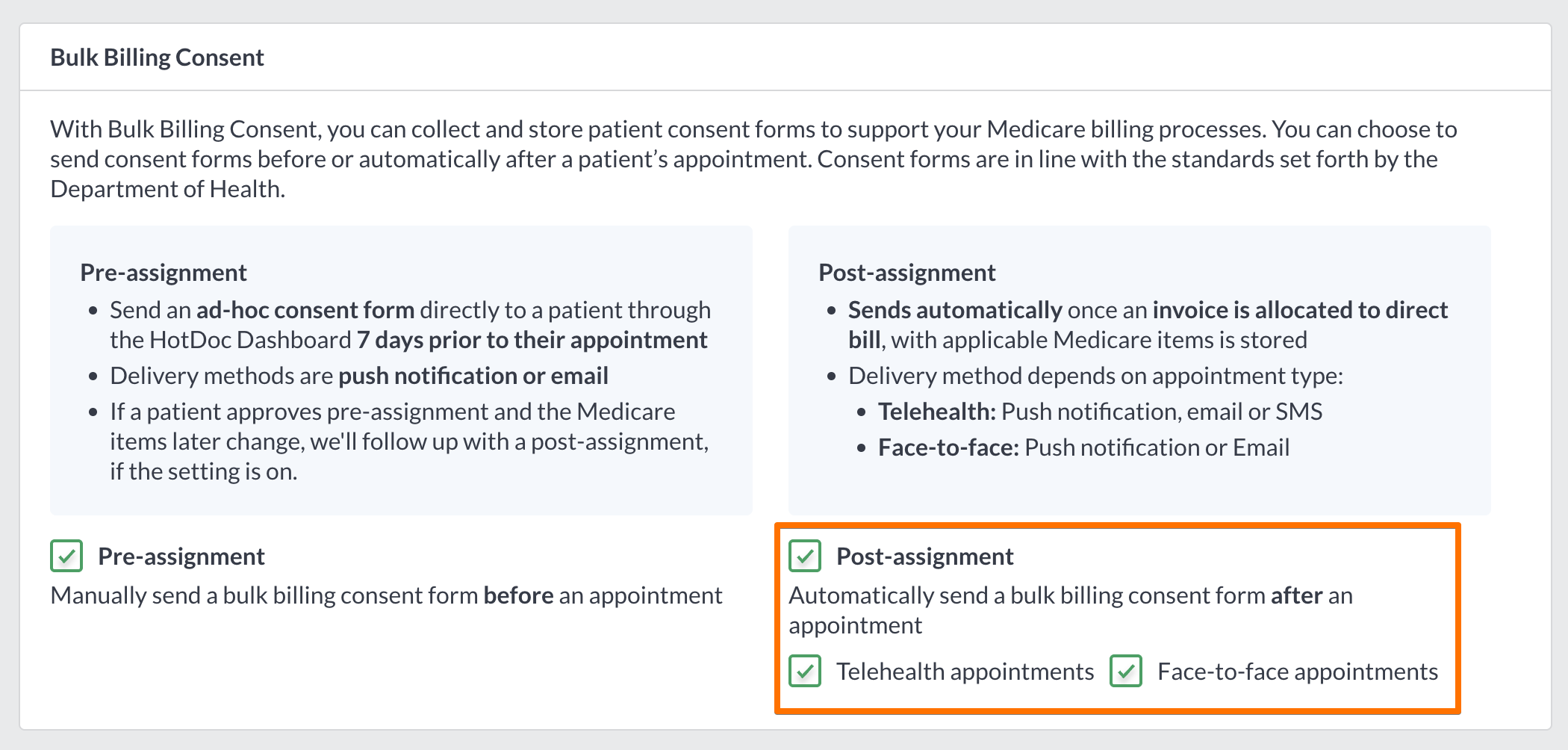The width and height of the screenshot is (1568, 750).
Task: Disable the Telehealth appointments checkbox
Action: pyautogui.click(x=805, y=671)
